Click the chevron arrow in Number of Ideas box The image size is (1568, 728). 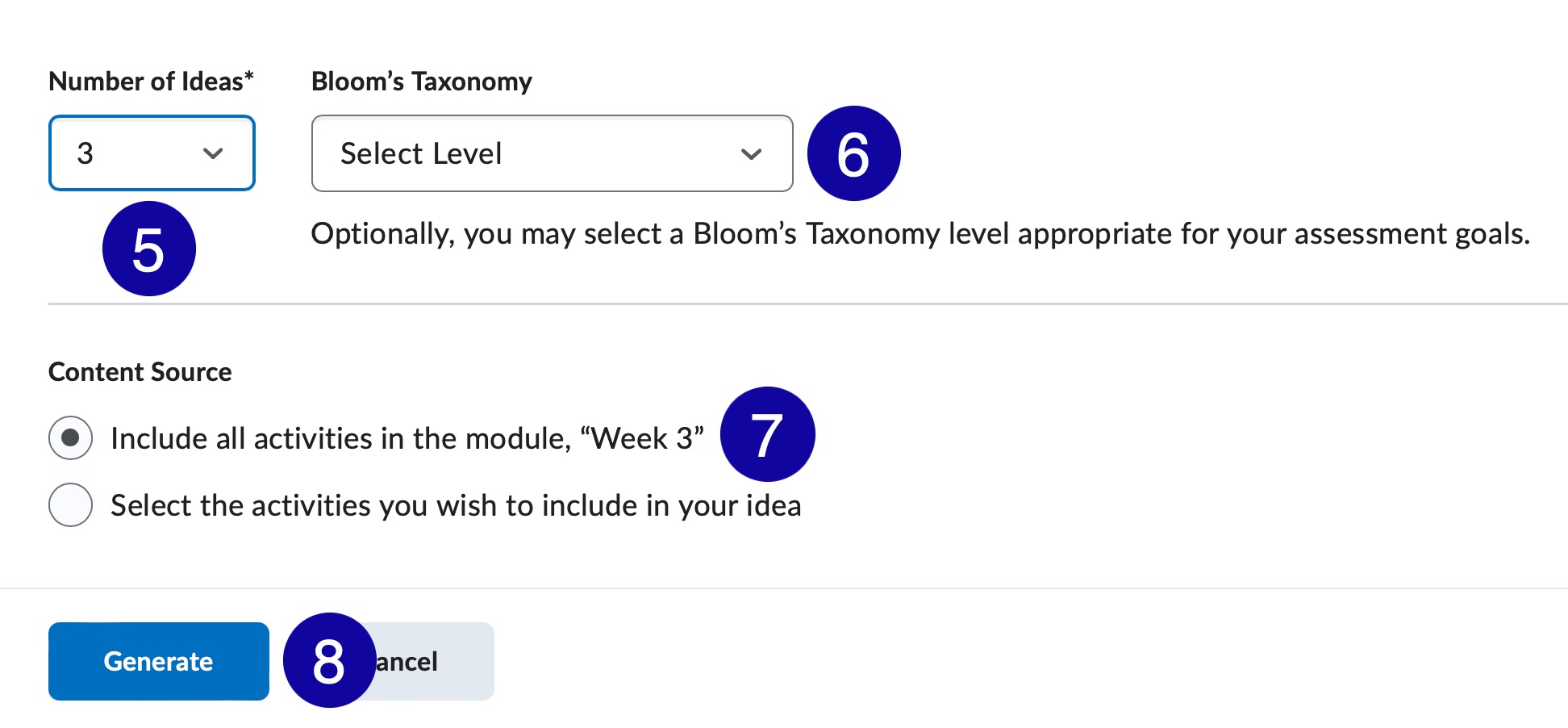coord(213,153)
